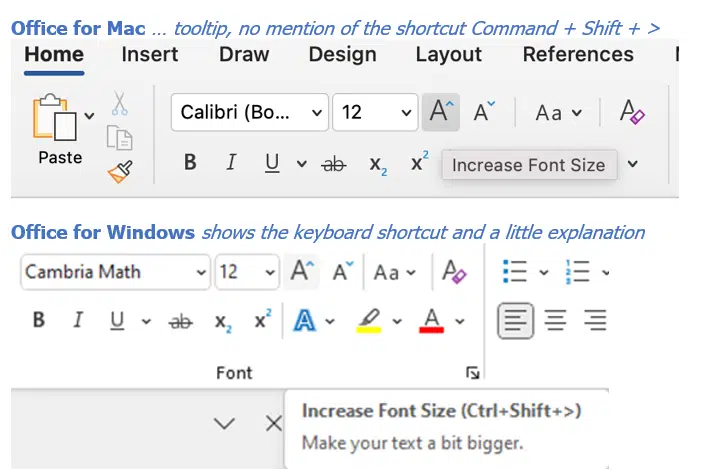Screen dimensions: 703x470
Task: Activate the Format Painter brush icon
Action: coord(120,172)
